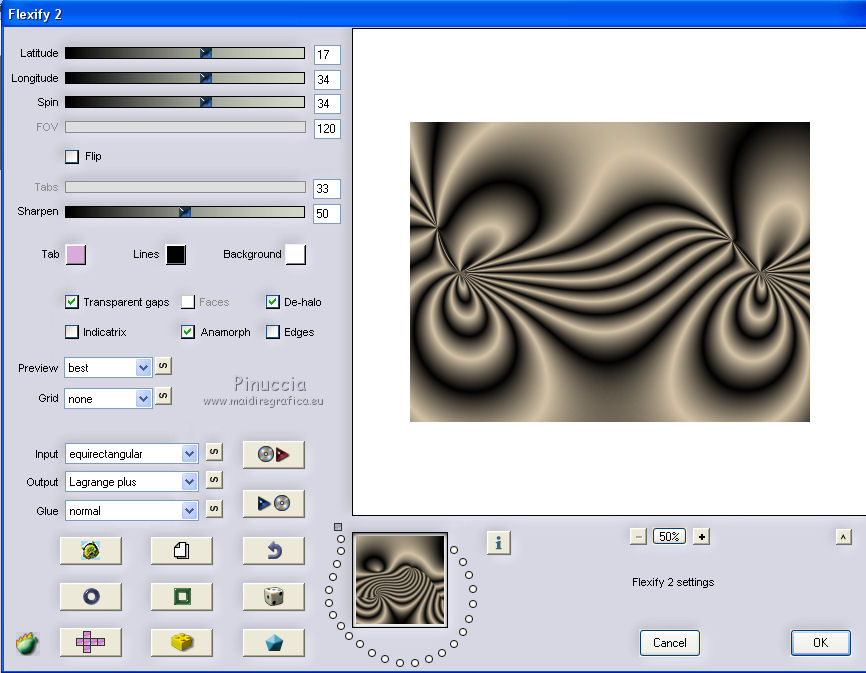Pick the pink Tab color swatch
Screen dimensions: 866x673
(x=75, y=254)
